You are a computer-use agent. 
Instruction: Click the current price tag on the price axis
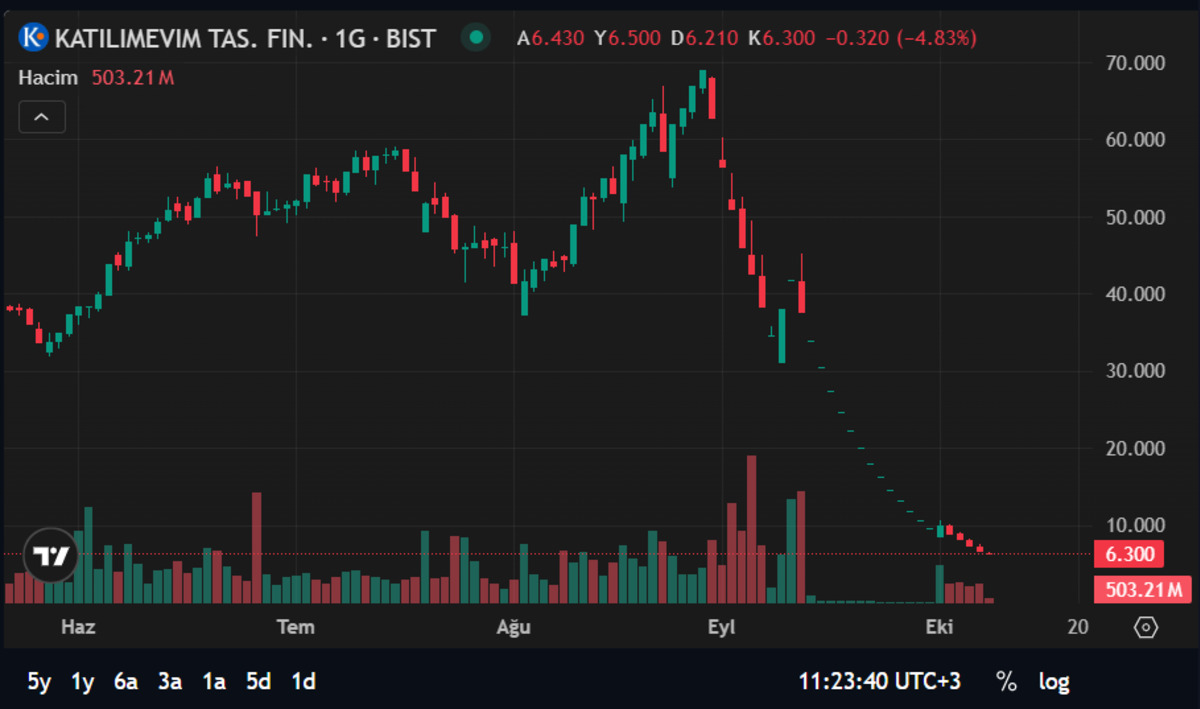(1130, 554)
